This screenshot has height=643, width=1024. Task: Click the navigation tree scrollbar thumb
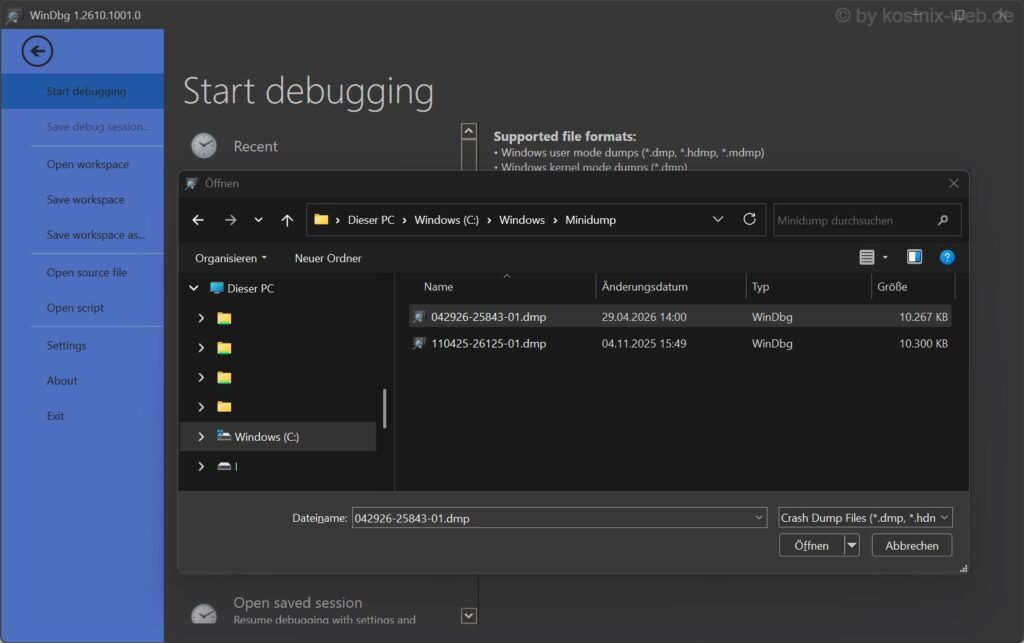click(385, 409)
